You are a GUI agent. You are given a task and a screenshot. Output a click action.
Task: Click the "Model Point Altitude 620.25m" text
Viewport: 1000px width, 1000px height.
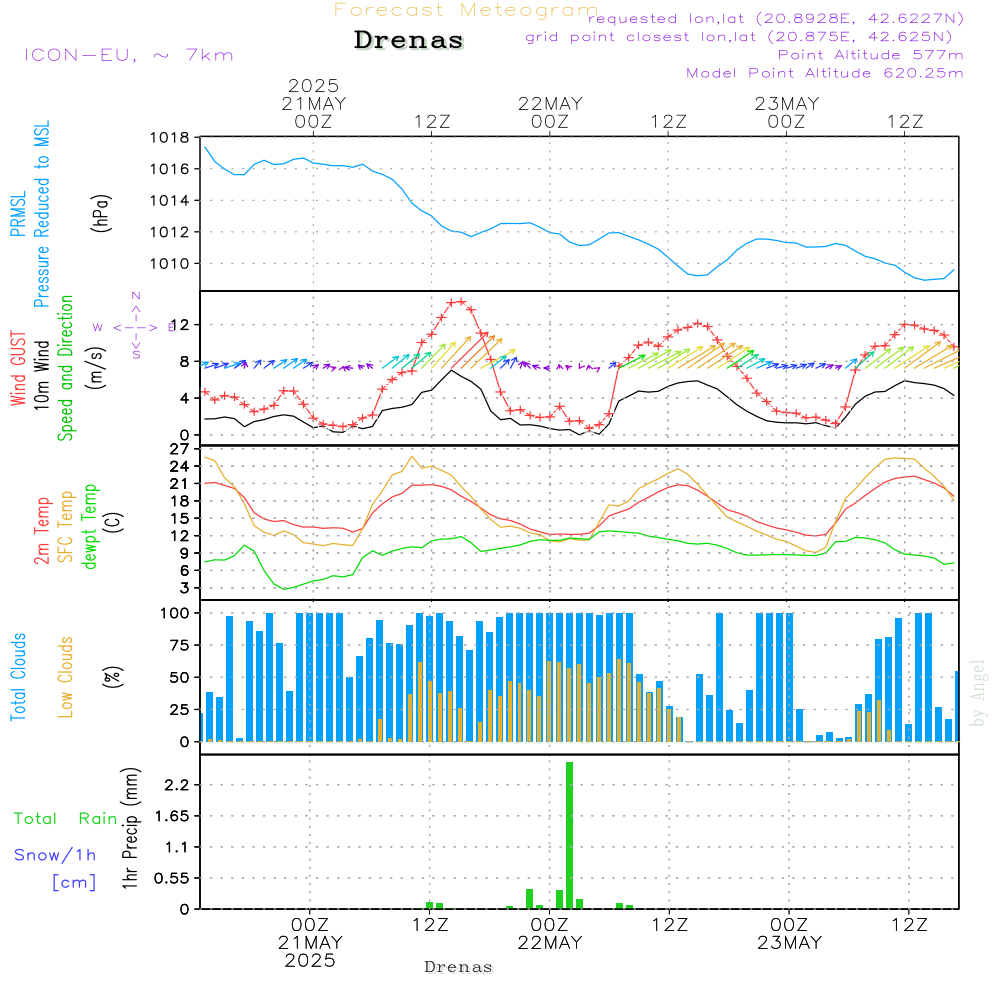825,73
